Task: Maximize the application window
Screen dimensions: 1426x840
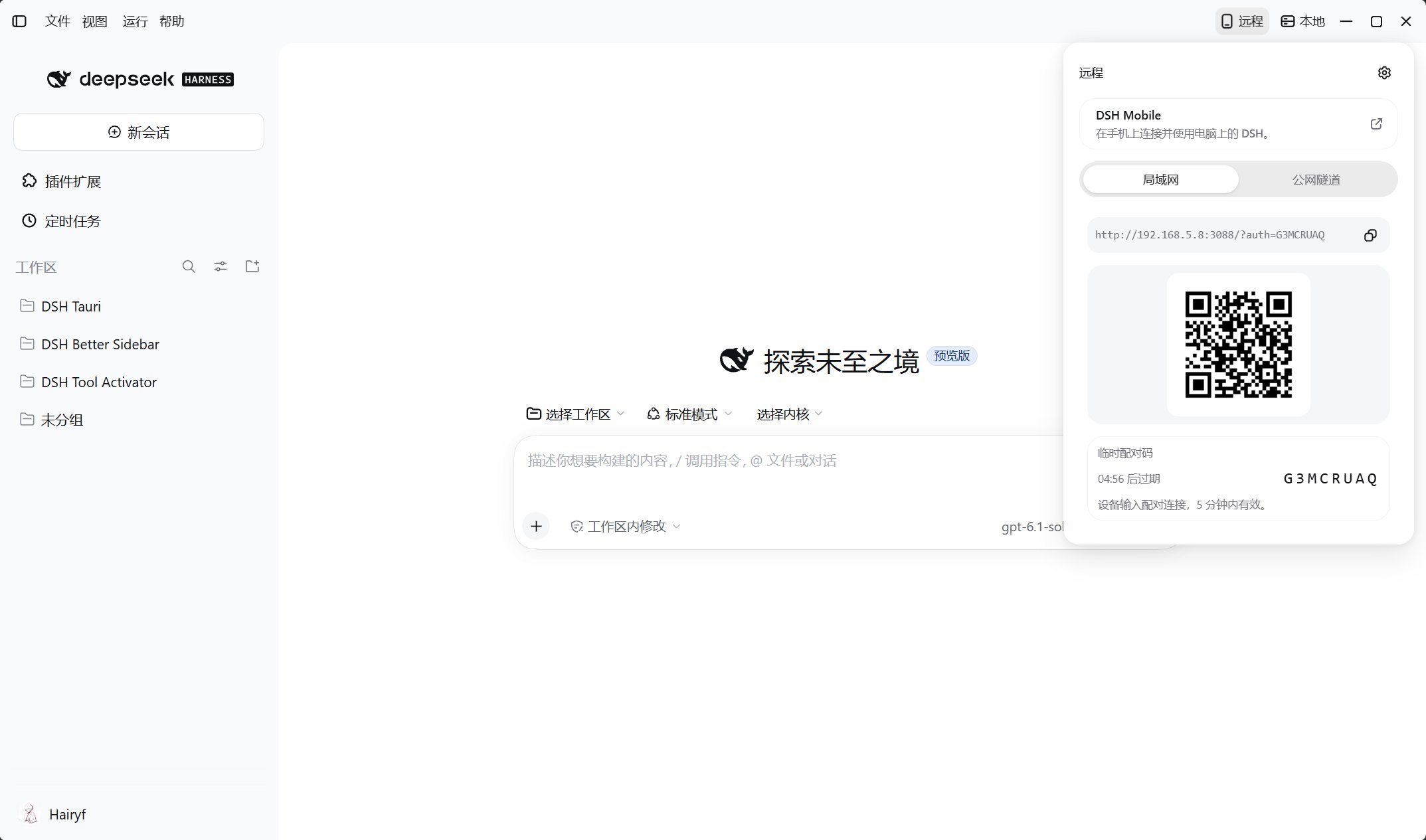Action: pos(1376,21)
